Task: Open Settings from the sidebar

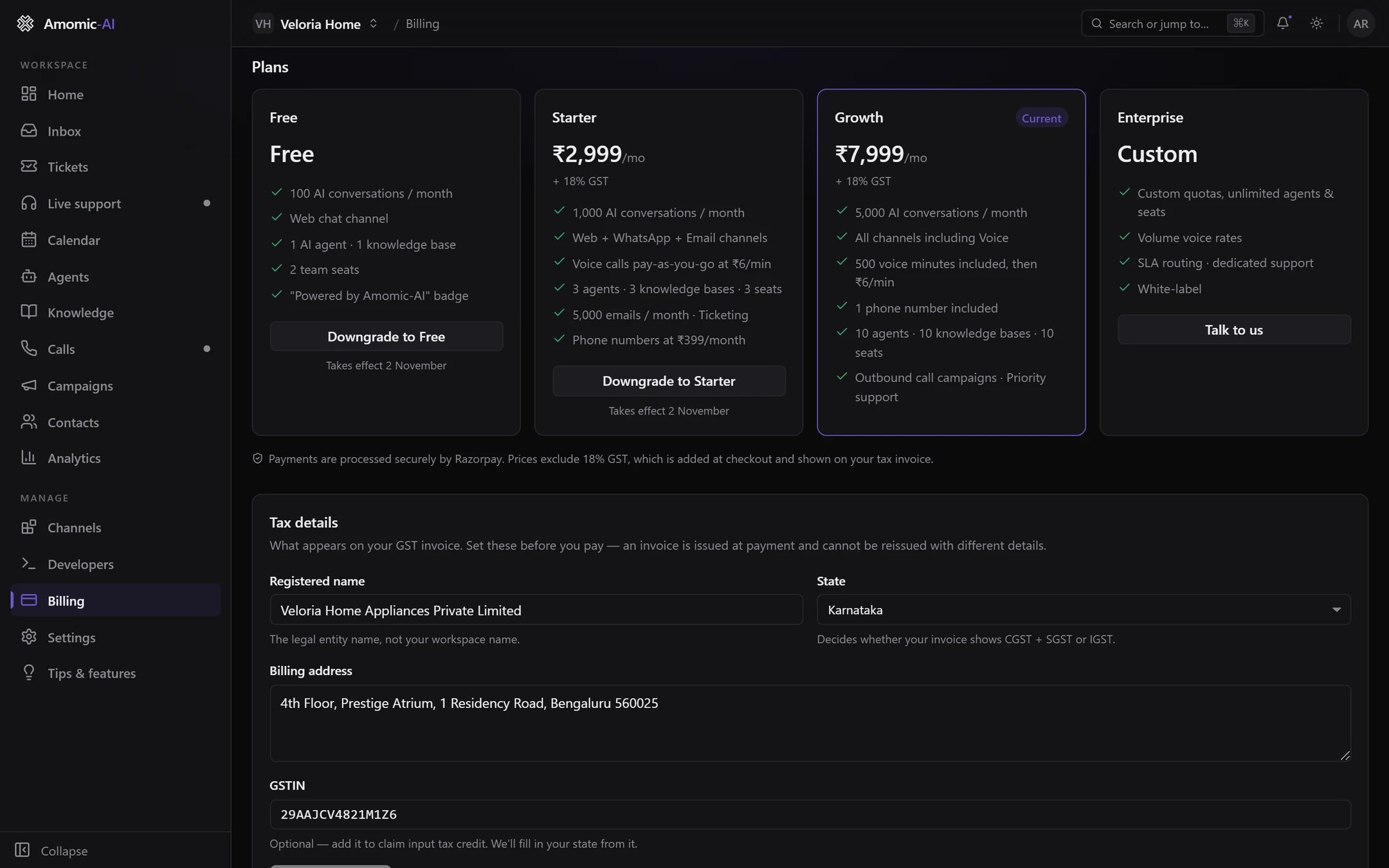Action: [116, 638]
